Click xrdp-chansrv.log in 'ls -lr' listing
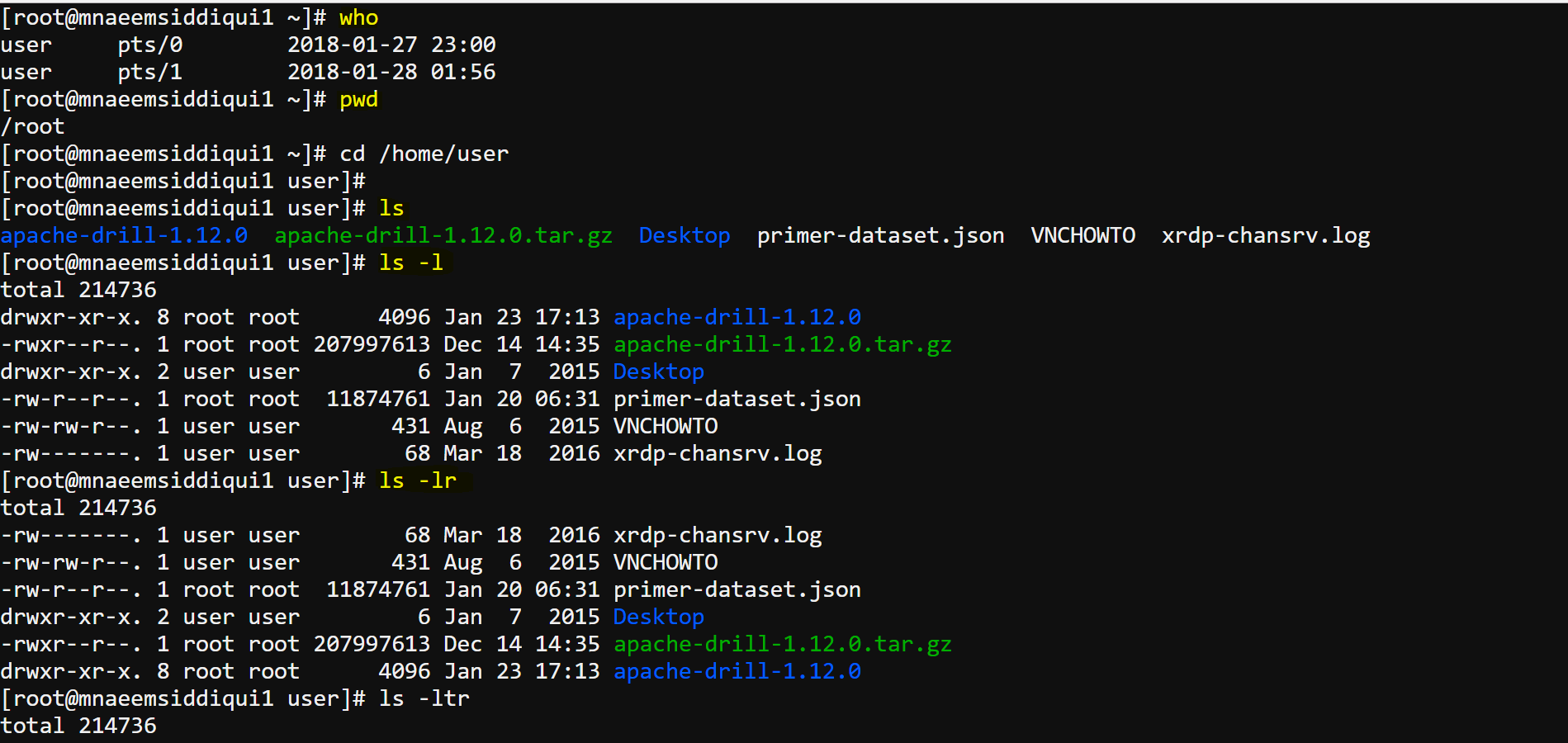The image size is (1568, 743). click(x=718, y=536)
